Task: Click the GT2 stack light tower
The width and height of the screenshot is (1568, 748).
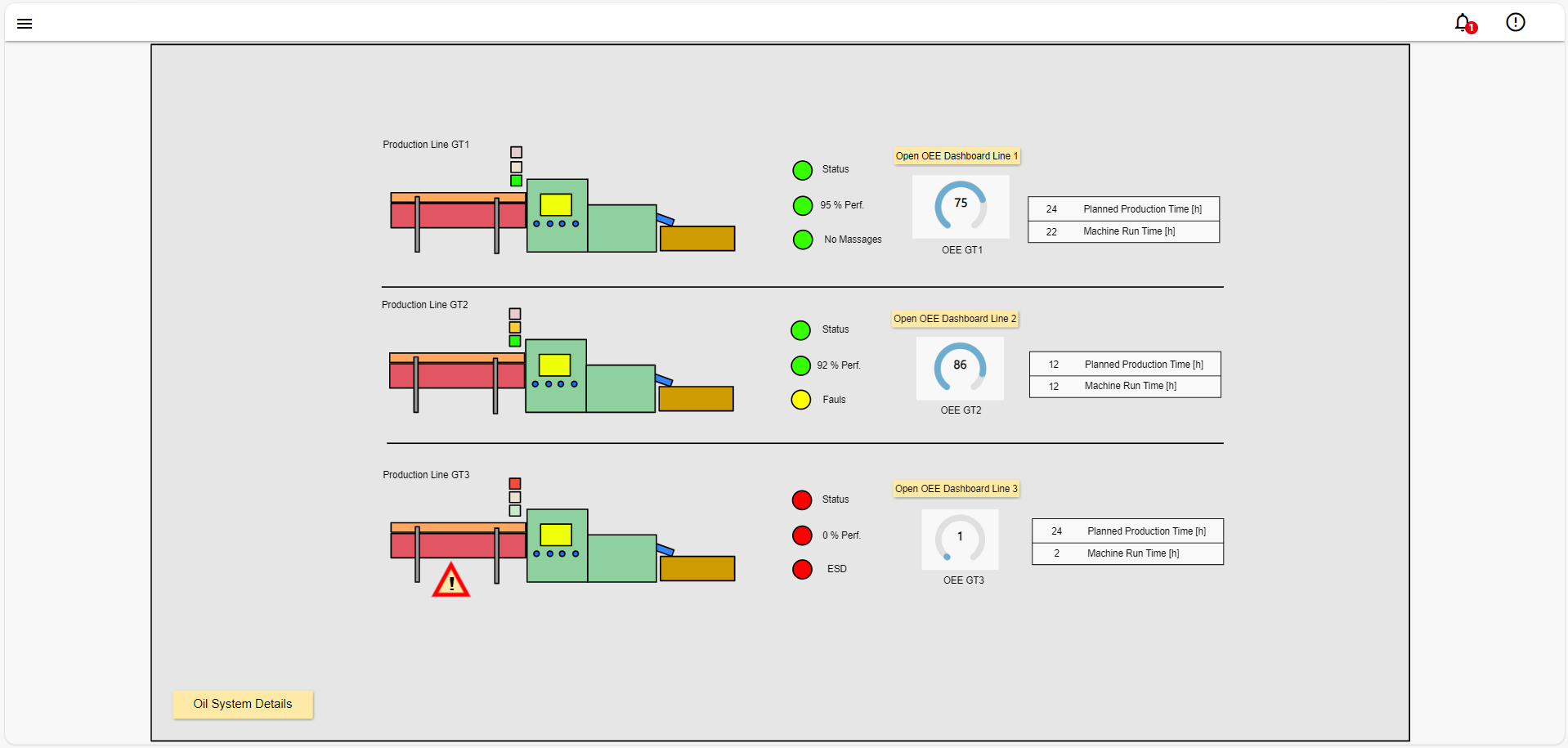Action: [x=515, y=327]
